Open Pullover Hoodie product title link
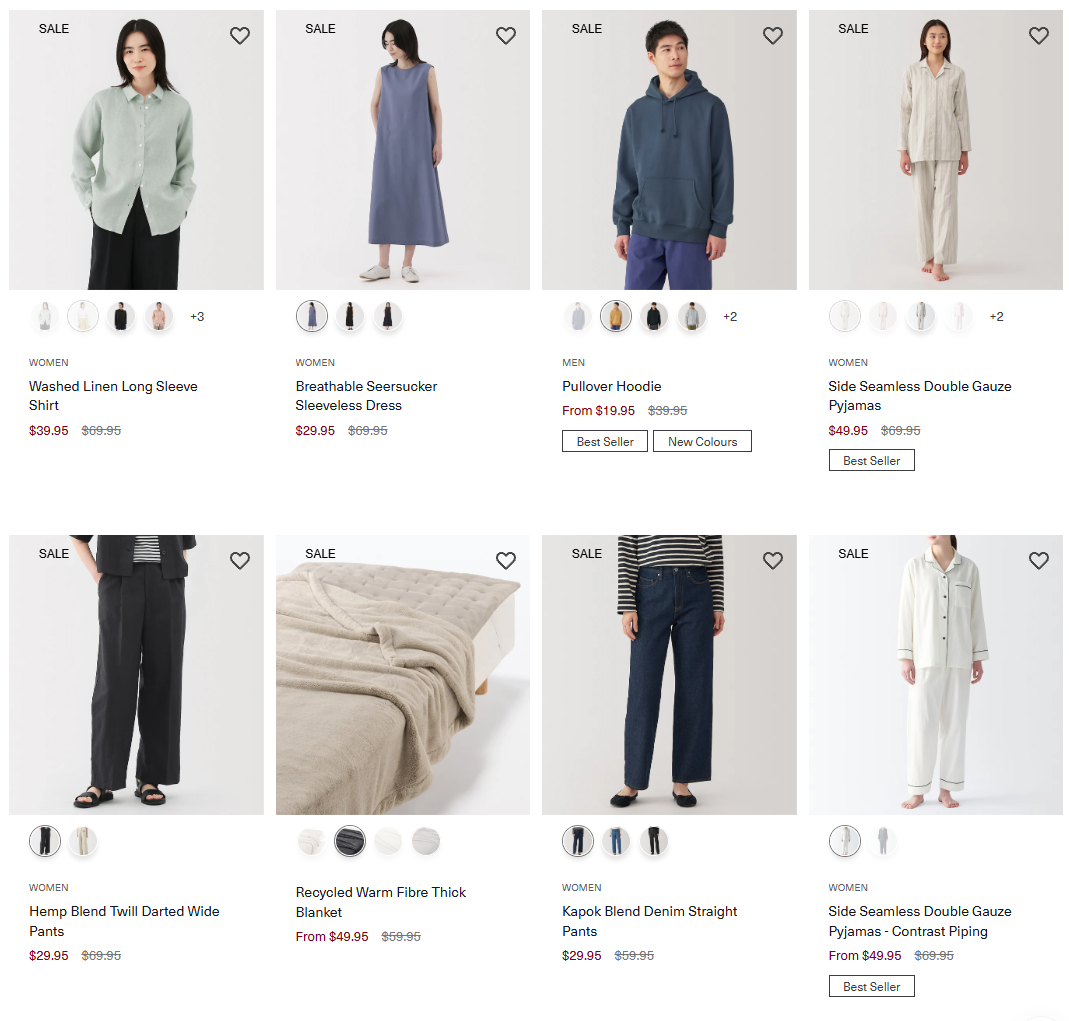 pos(612,386)
